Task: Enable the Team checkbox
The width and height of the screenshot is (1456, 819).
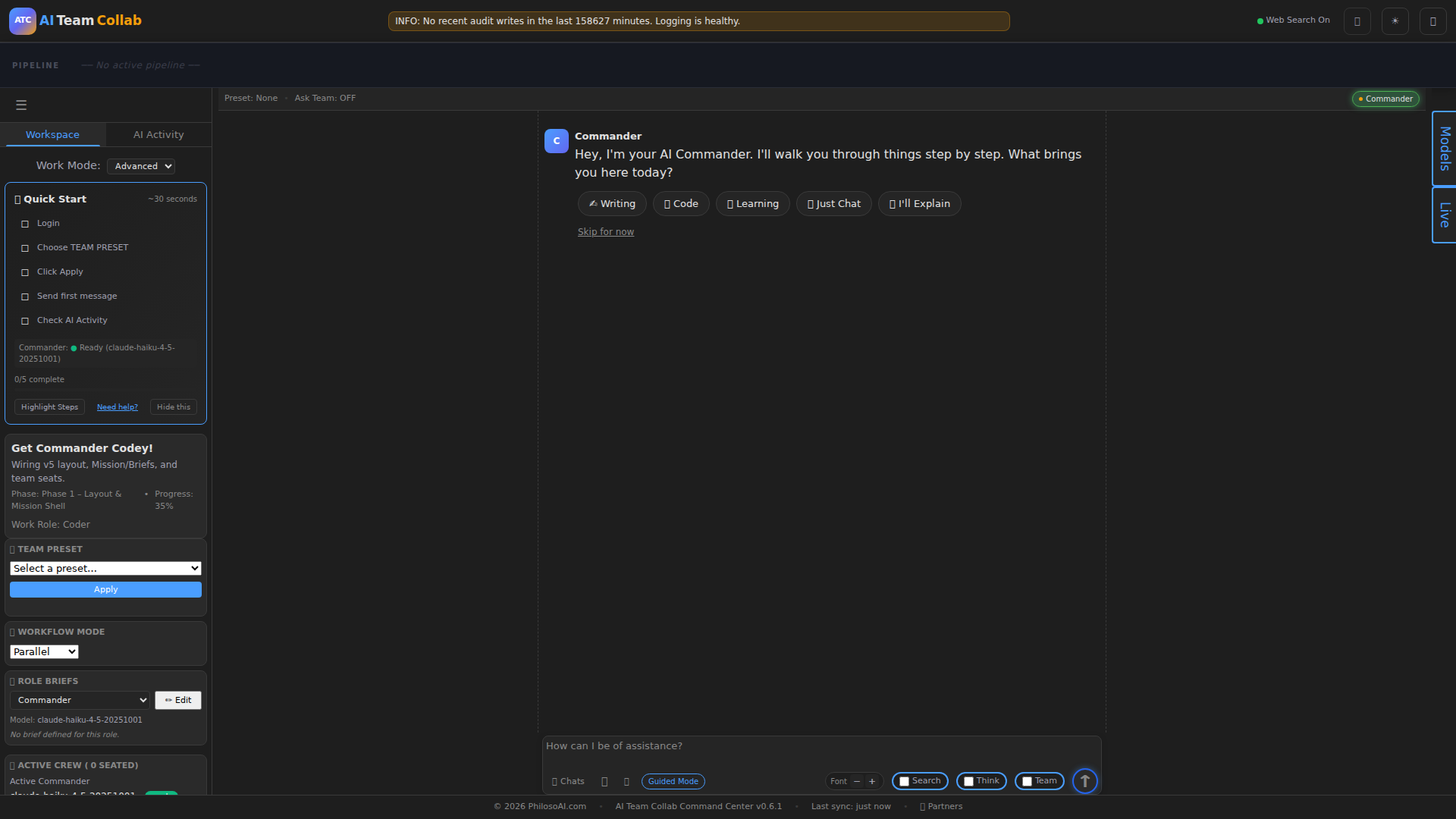Action: pos(1027,781)
